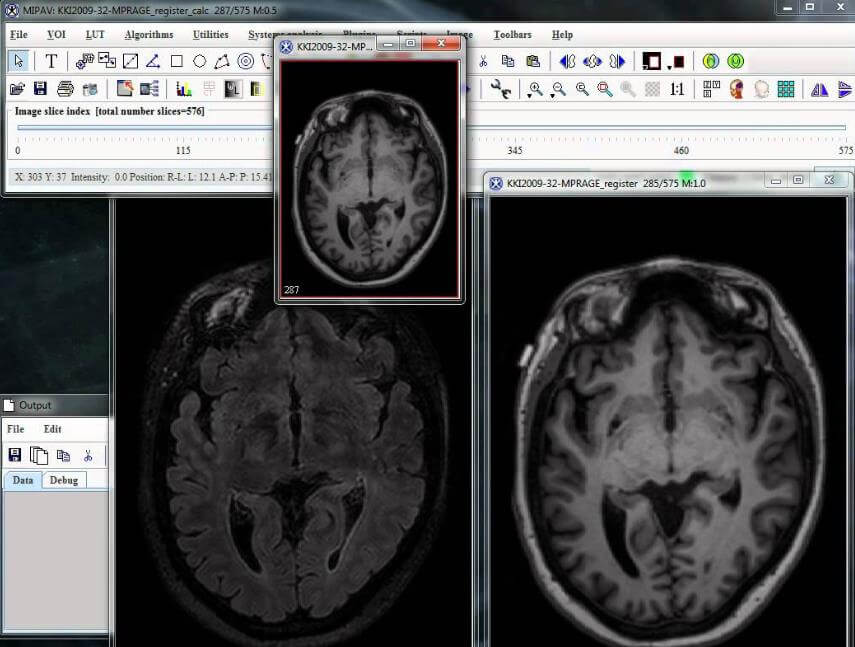Select the text annotation tool
Image resolution: width=855 pixels, height=647 pixels.
point(51,61)
